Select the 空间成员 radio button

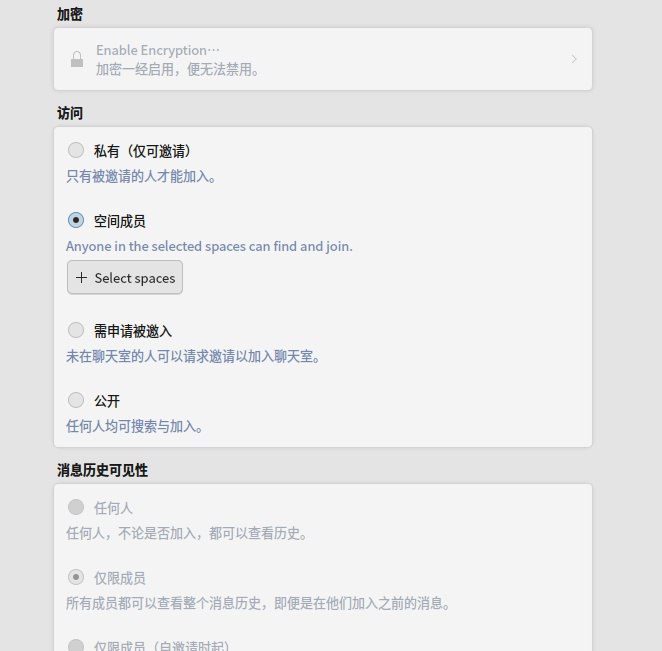(76, 221)
